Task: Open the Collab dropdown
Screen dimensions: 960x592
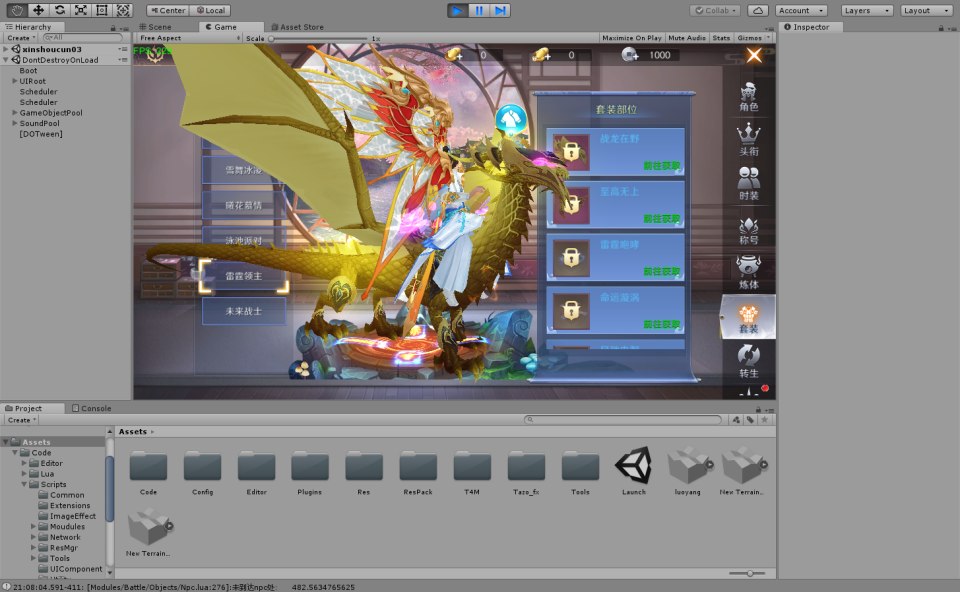Action: click(x=716, y=10)
